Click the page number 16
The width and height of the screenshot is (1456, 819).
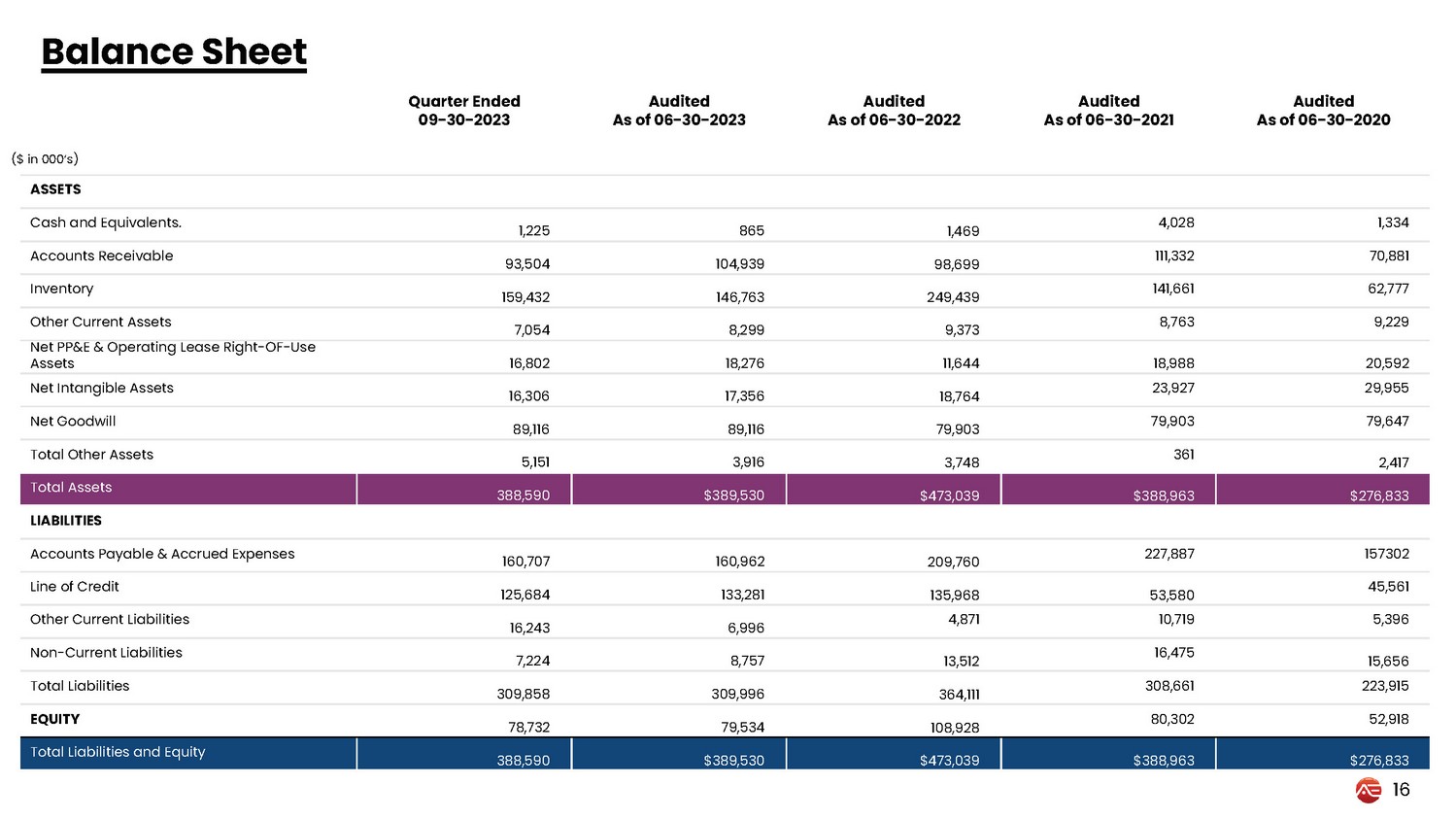click(1401, 790)
